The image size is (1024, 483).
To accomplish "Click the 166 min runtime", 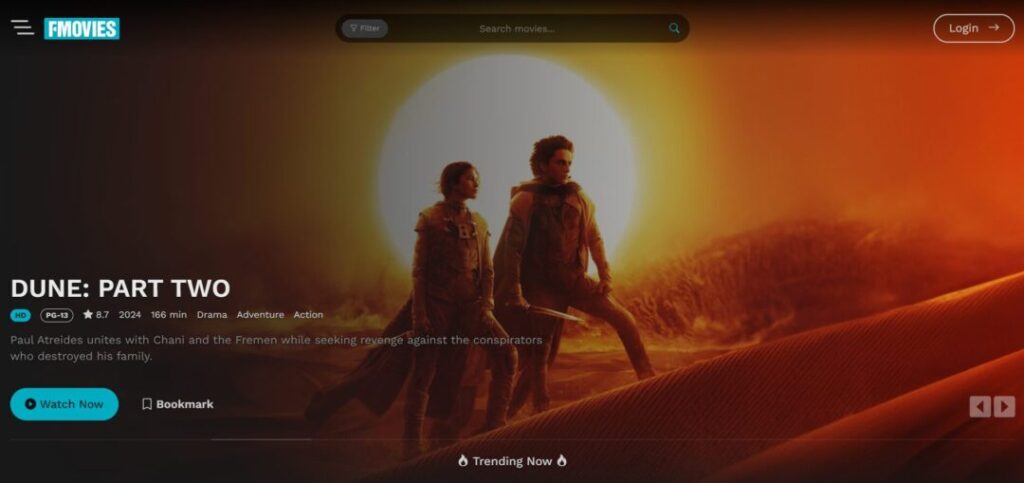I will coord(168,315).
